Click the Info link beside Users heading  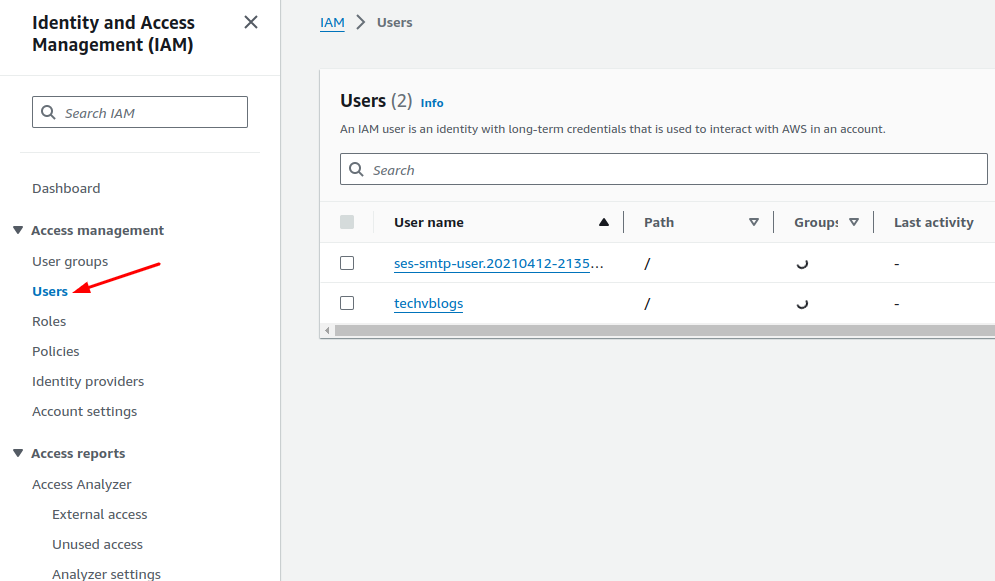[432, 102]
